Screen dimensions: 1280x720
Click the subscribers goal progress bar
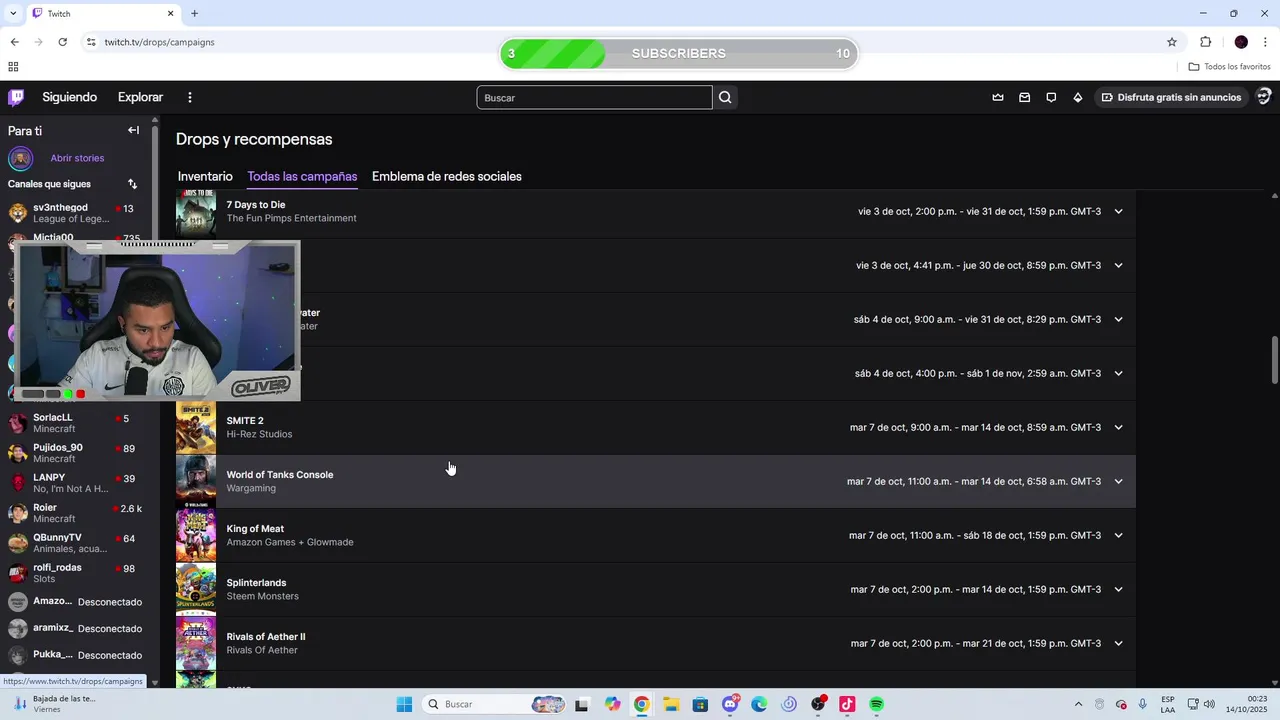tap(679, 54)
